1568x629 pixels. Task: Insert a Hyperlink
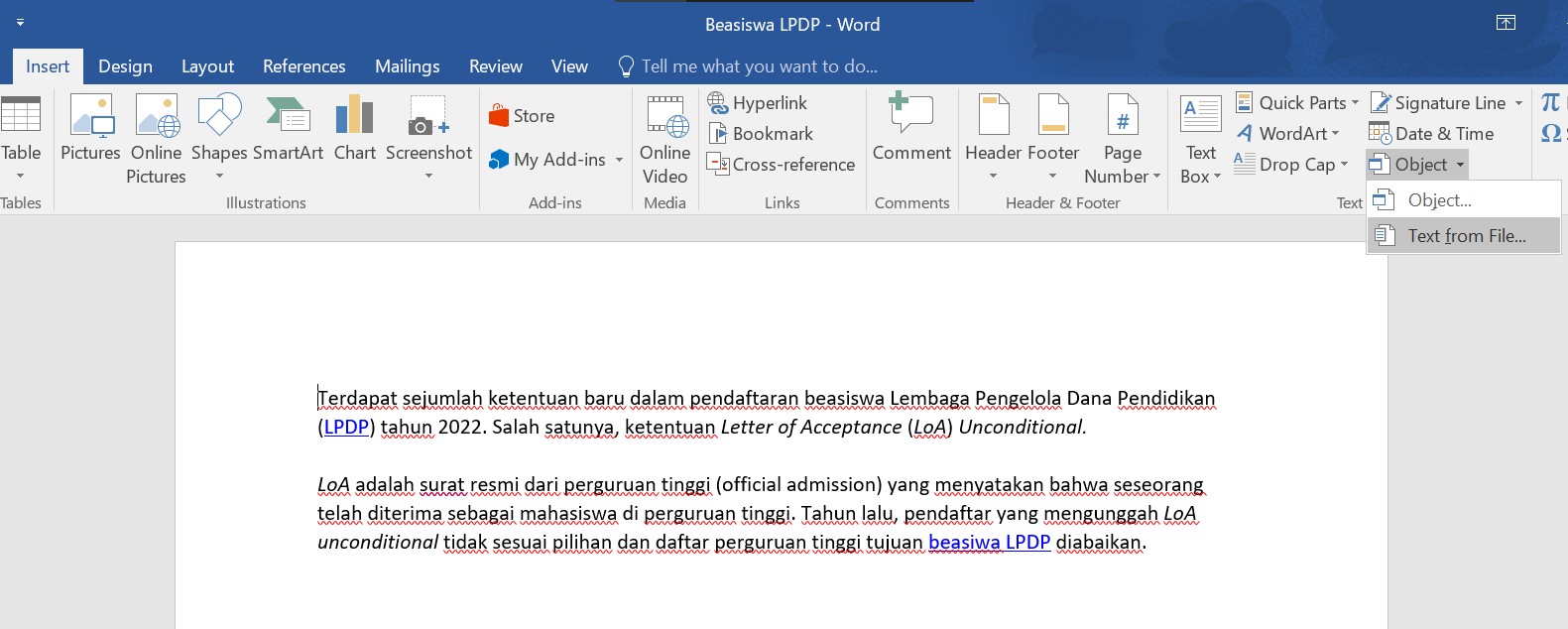pyautogui.click(x=758, y=103)
